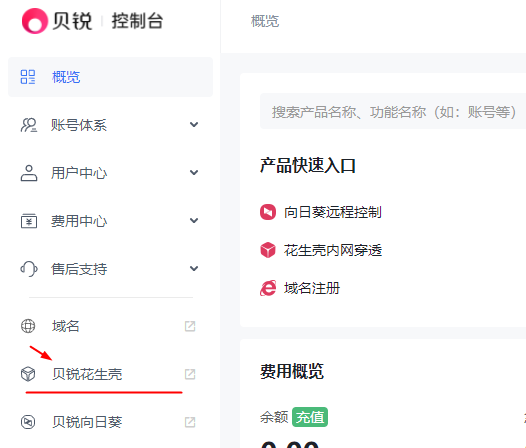Viewport: 526px width, 448px height.
Task: Open the 账号体系 menu item
Action: (x=110, y=125)
